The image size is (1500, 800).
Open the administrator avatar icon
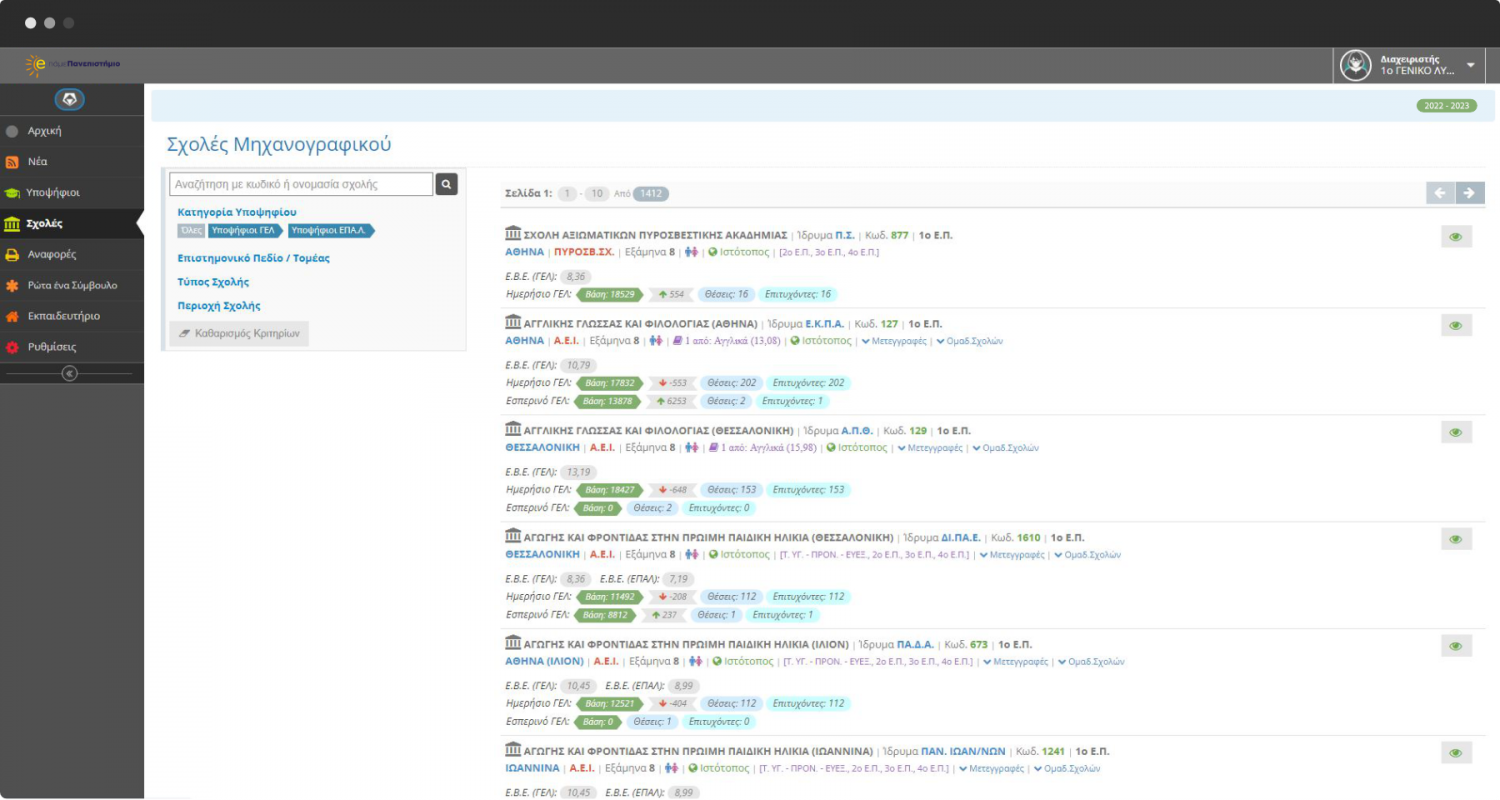pos(1355,66)
